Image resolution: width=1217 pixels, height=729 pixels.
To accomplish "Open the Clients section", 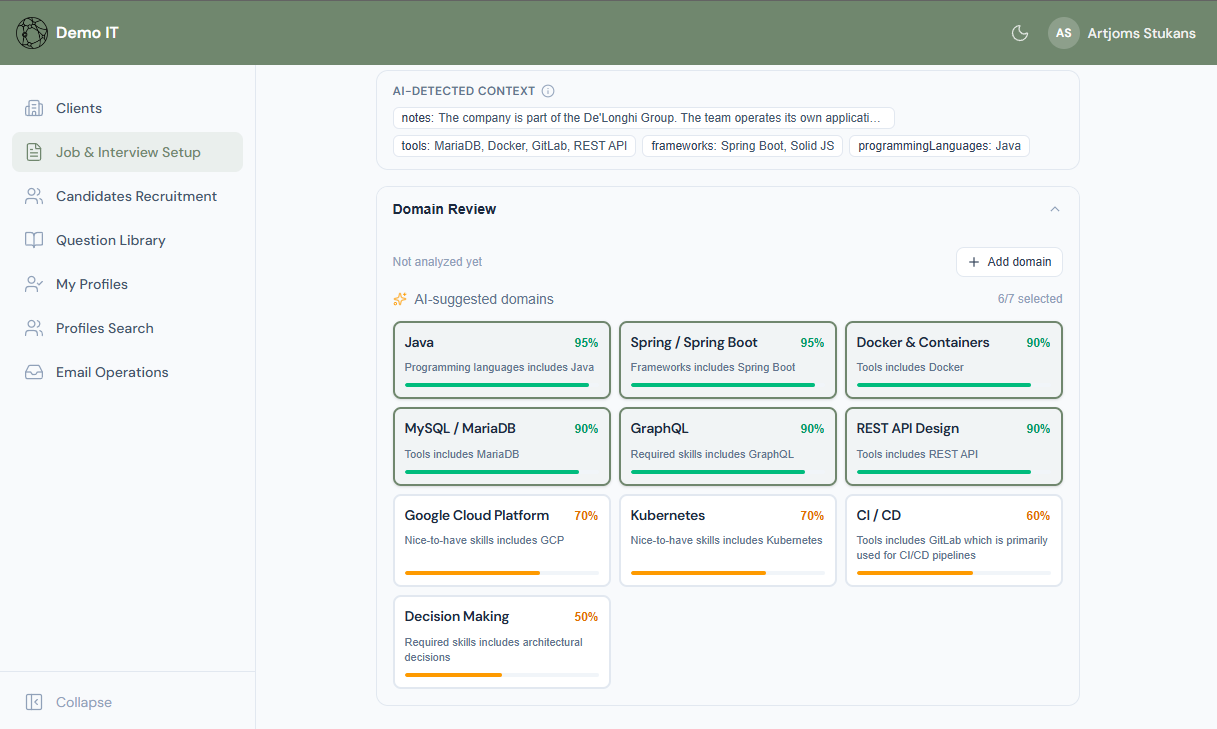I will pyautogui.click(x=127, y=108).
